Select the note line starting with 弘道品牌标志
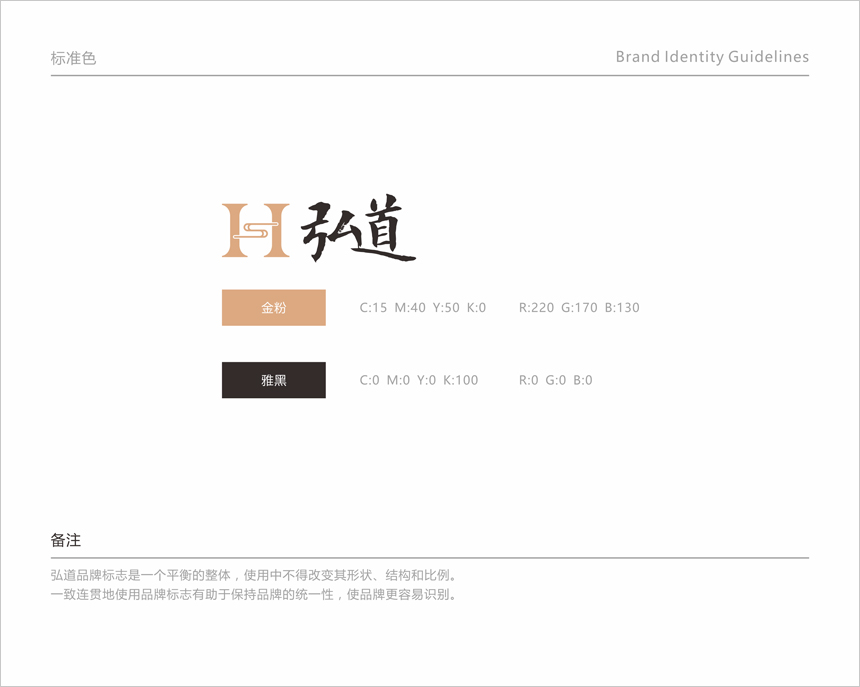The width and height of the screenshot is (860, 687). click(254, 575)
